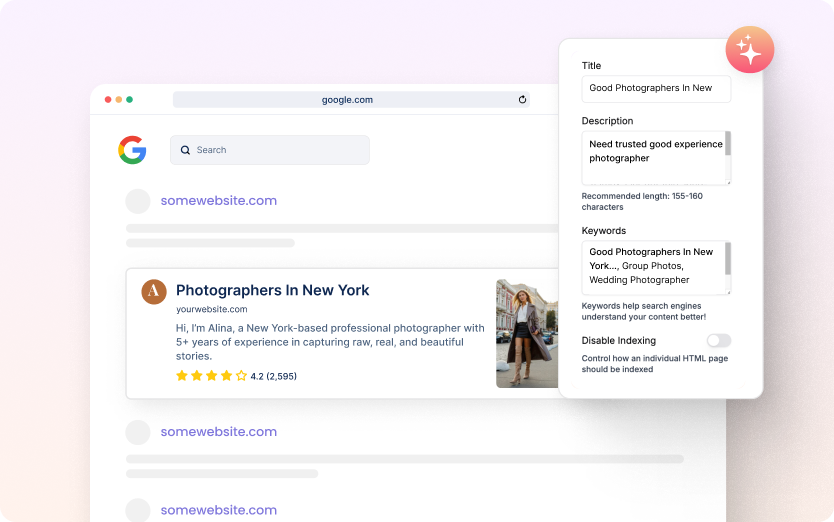Click the yourwebsite.com URL text
834x522 pixels.
click(211, 309)
